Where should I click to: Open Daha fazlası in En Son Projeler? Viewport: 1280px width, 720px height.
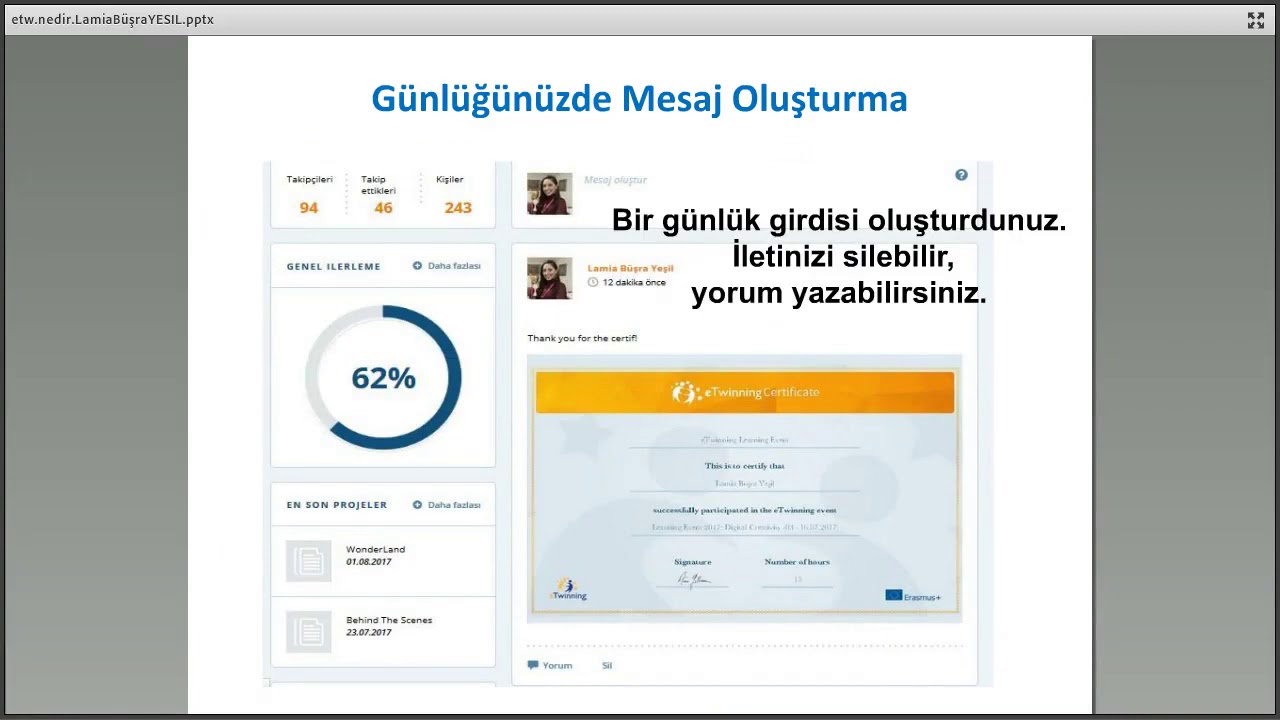coord(454,505)
